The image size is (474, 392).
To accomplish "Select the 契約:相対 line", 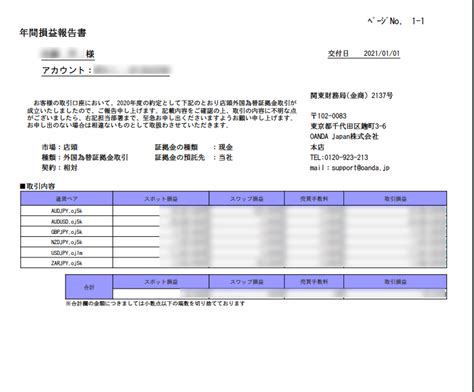I will pyautogui.click(x=59, y=168).
